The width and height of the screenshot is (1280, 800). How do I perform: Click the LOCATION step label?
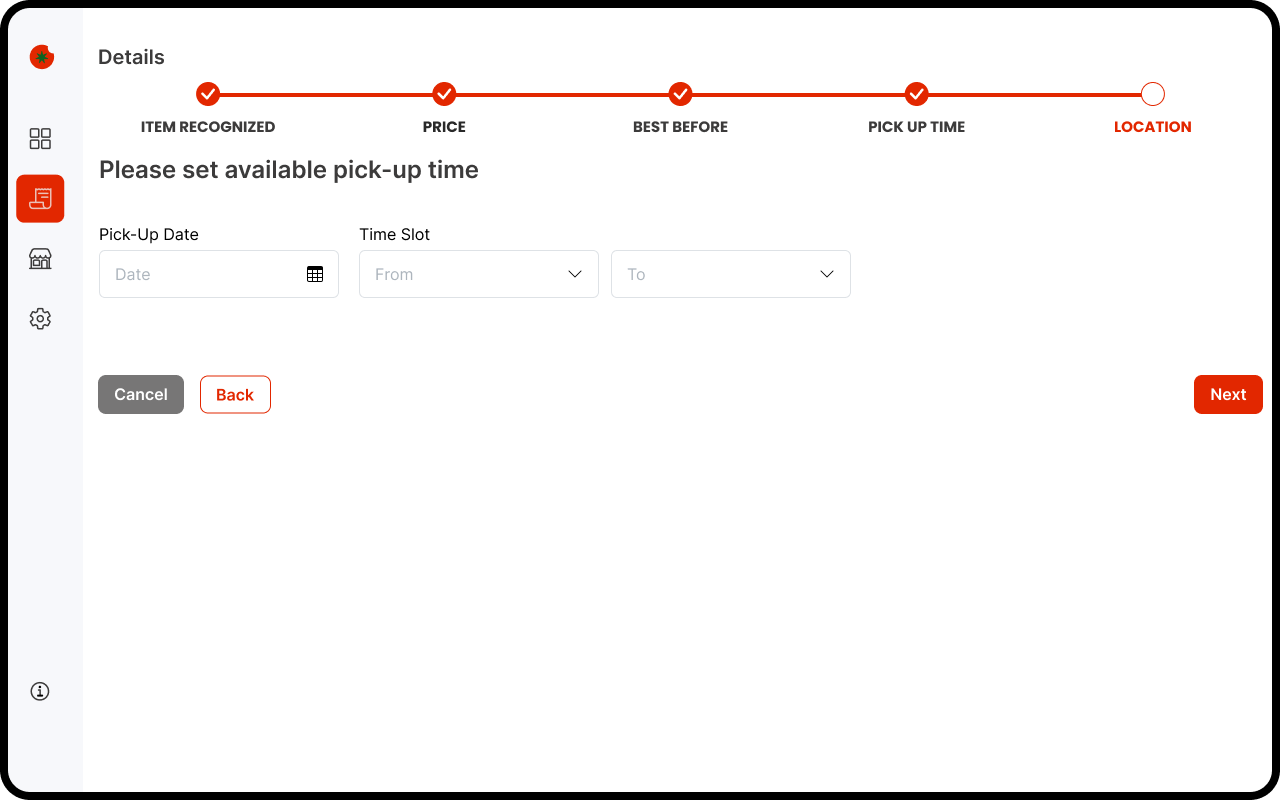(x=1152, y=127)
